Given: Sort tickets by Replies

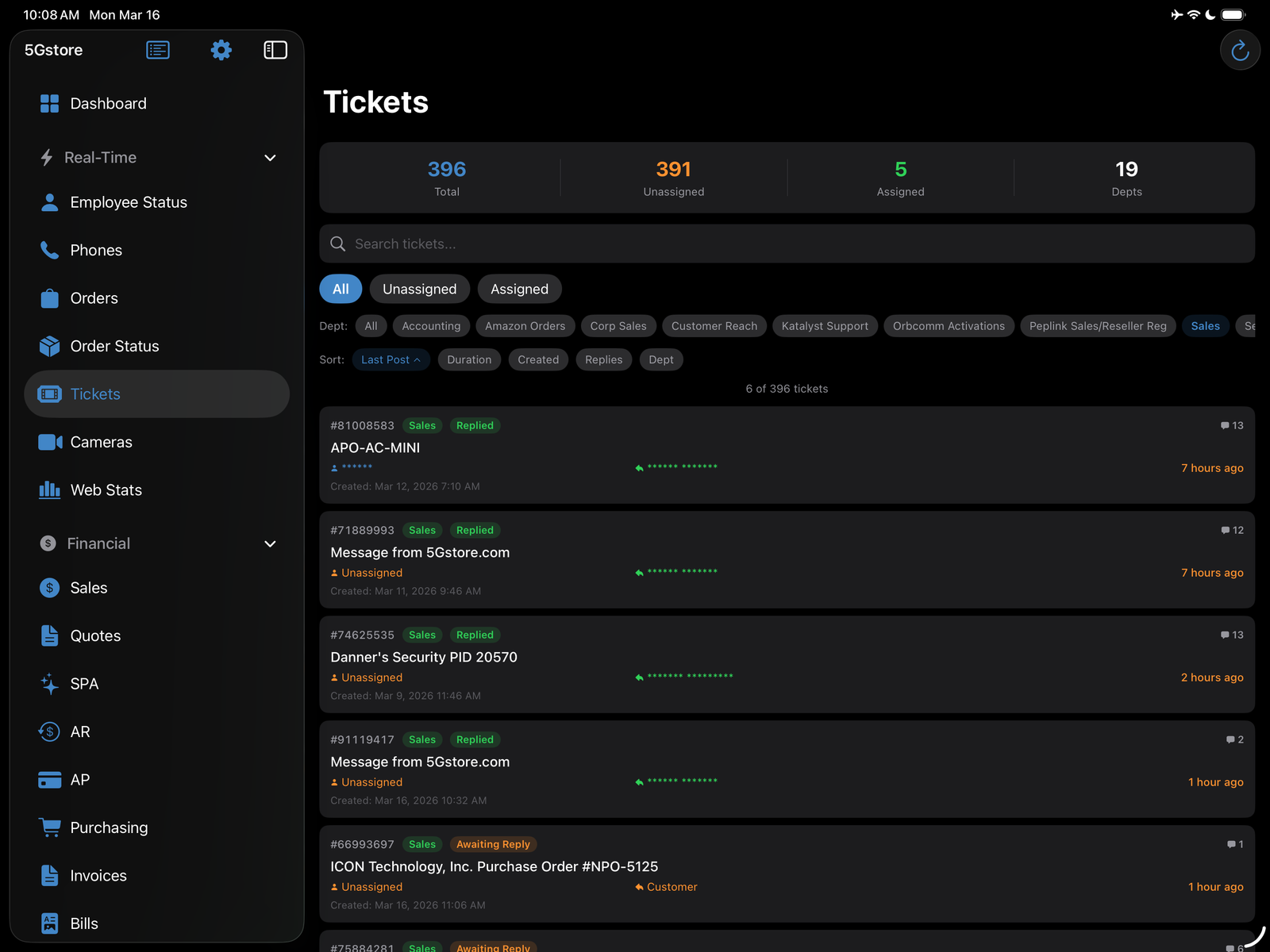Looking at the screenshot, I should (x=603, y=359).
